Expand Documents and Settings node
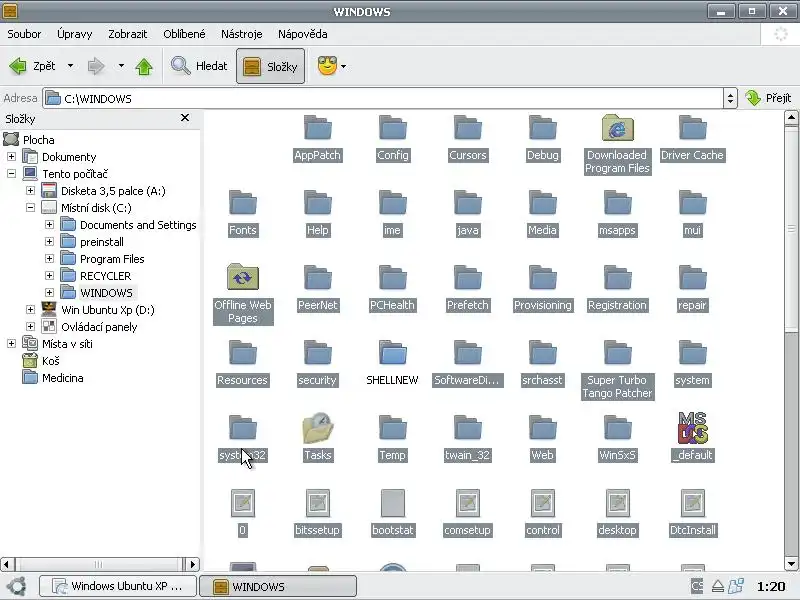The image size is (800, 600). (49, 224)
